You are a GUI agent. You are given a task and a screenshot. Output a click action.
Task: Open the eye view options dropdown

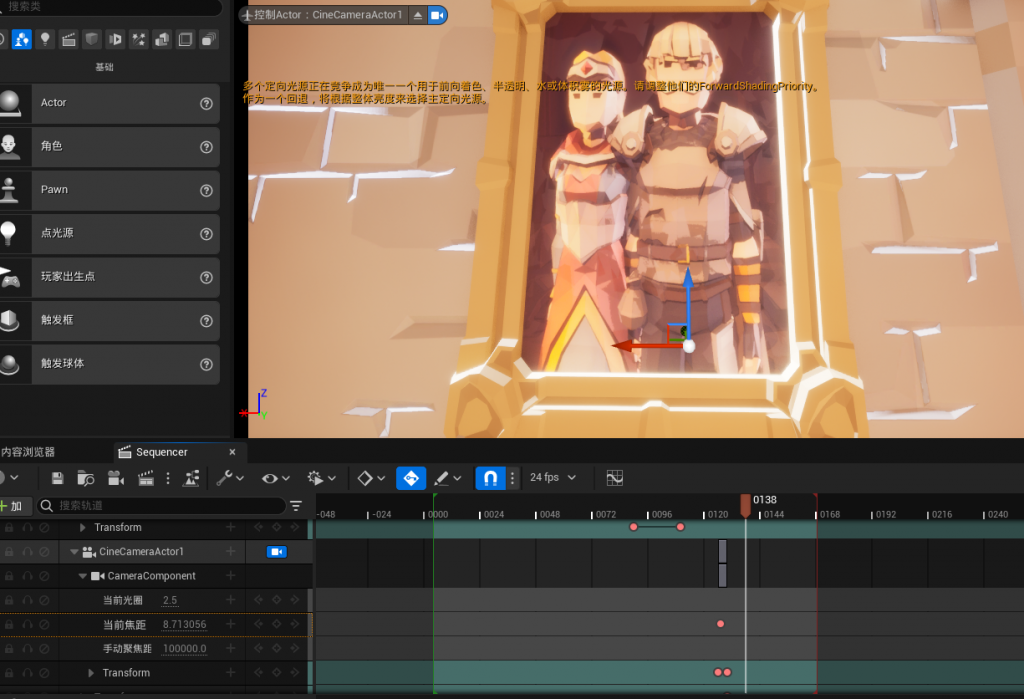click(276, 478)
